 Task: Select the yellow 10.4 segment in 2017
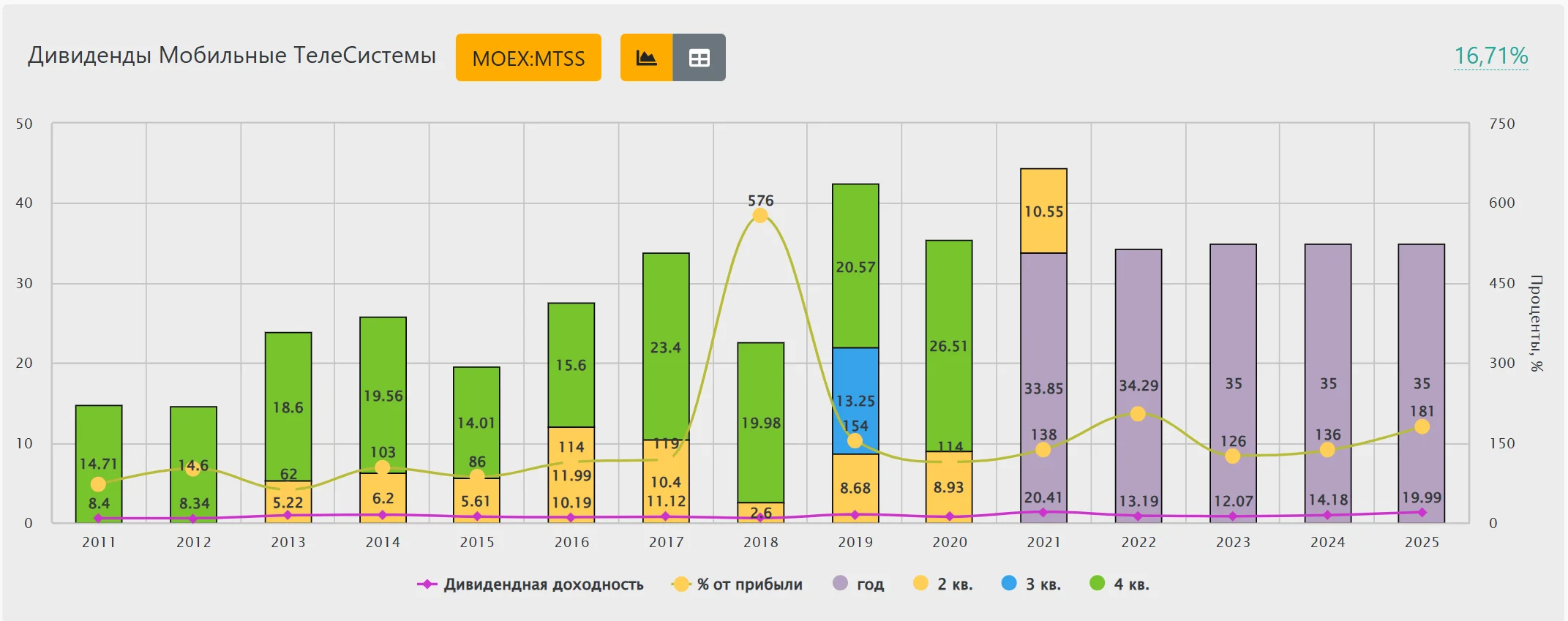[x=666, y=481]
